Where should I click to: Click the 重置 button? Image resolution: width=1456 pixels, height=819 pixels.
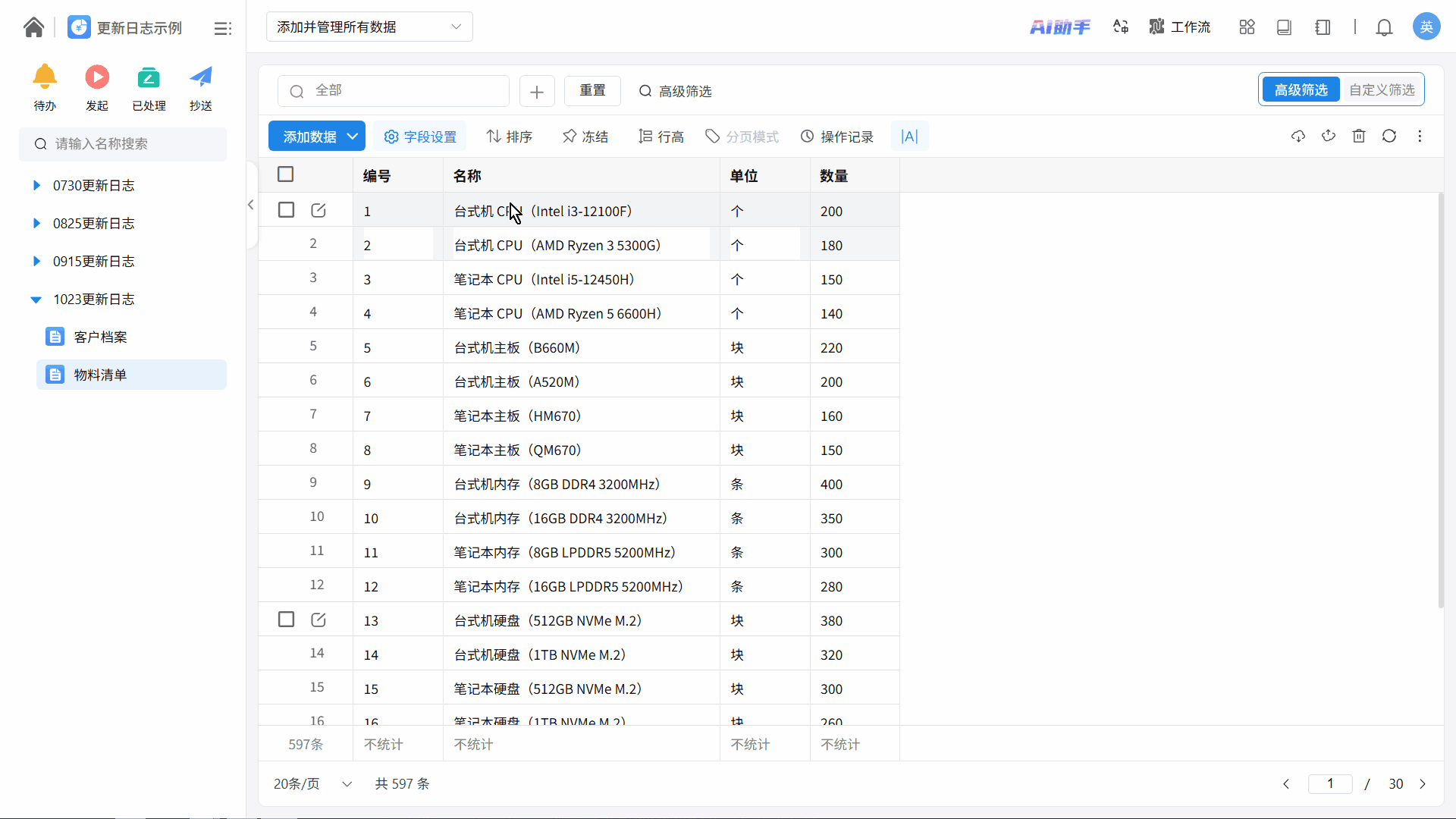click(592, 91)
